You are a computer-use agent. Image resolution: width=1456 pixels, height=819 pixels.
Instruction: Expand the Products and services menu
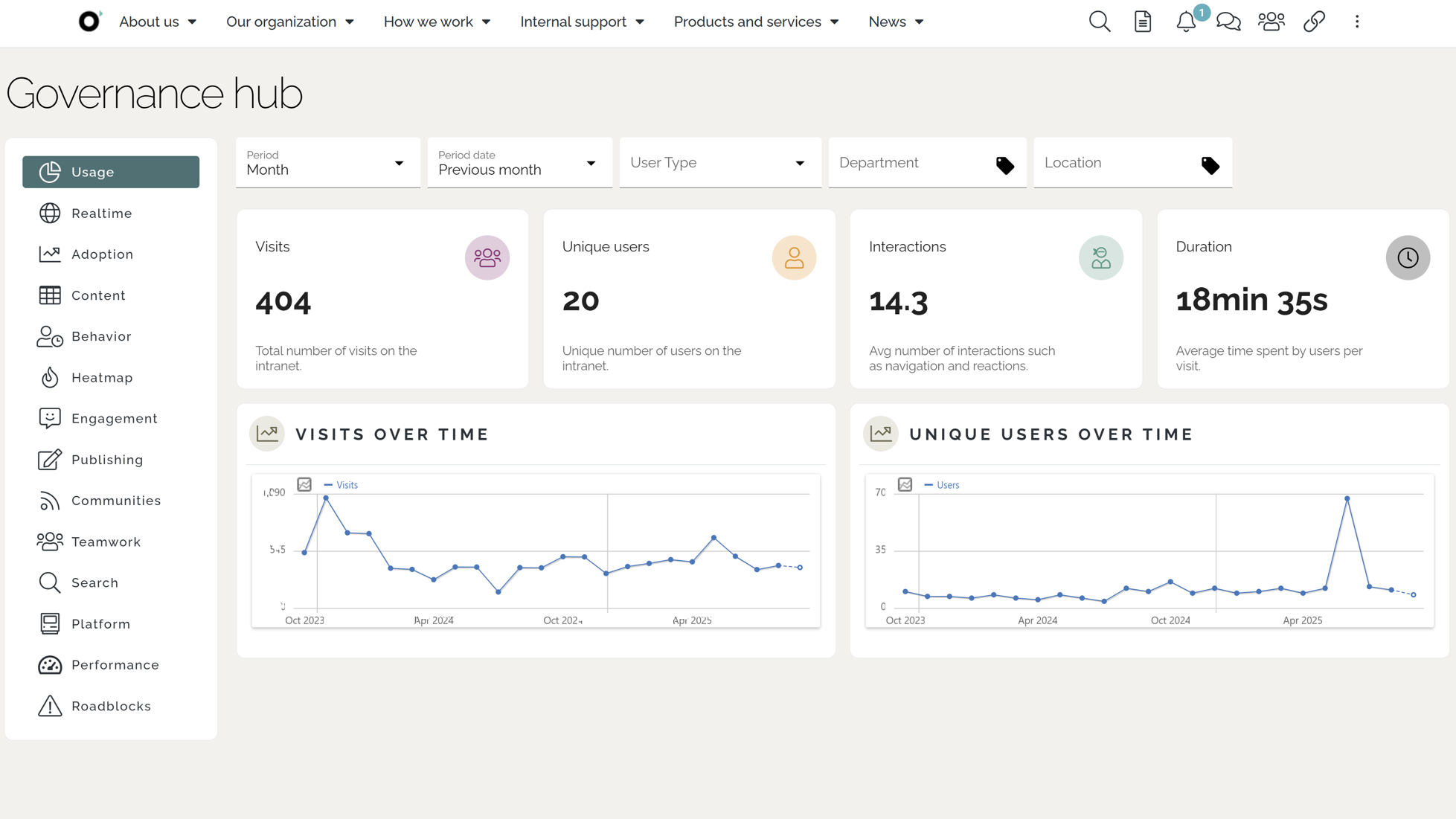(x=757, y=22)
